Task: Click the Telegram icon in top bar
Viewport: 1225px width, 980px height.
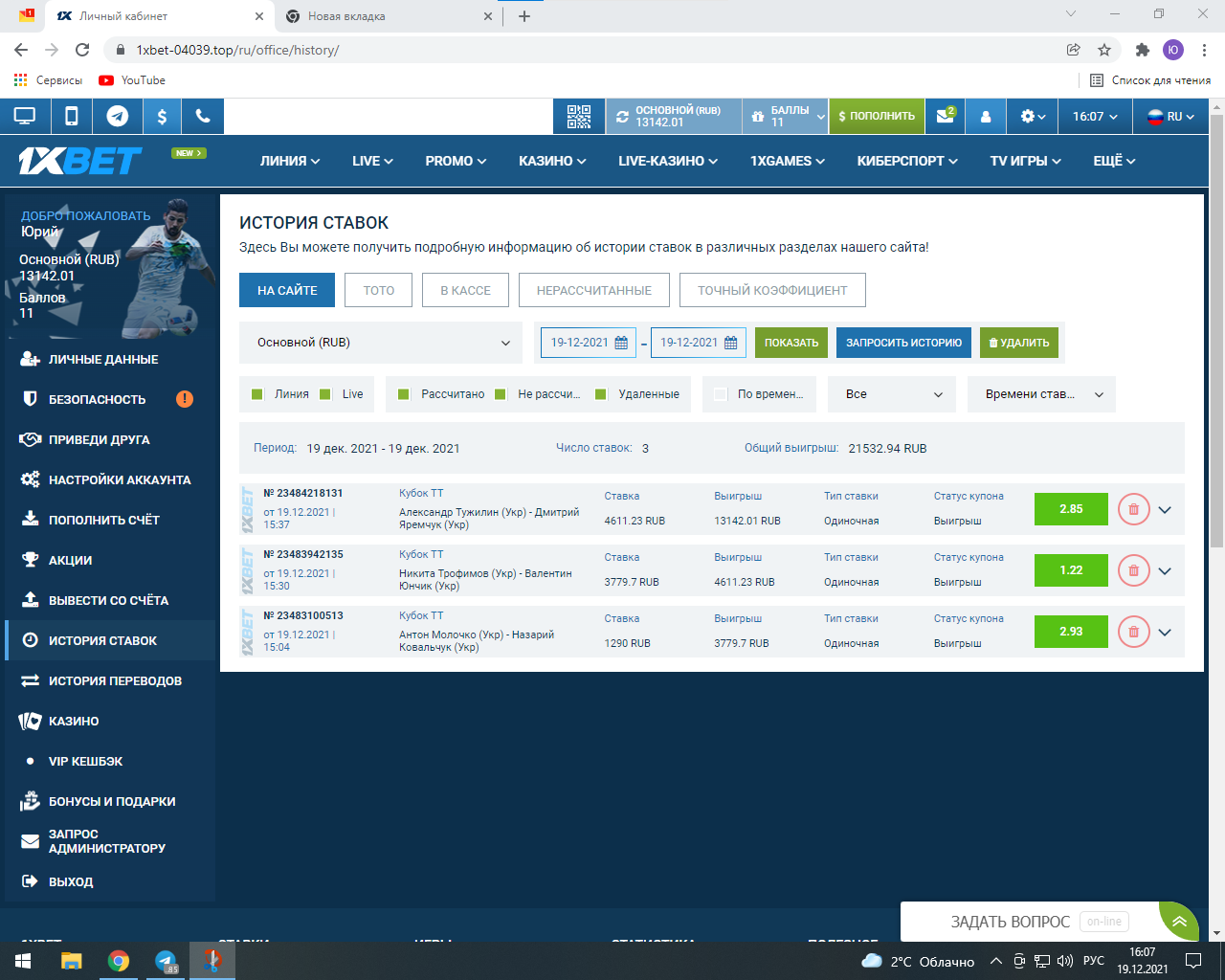Action: 117,116
